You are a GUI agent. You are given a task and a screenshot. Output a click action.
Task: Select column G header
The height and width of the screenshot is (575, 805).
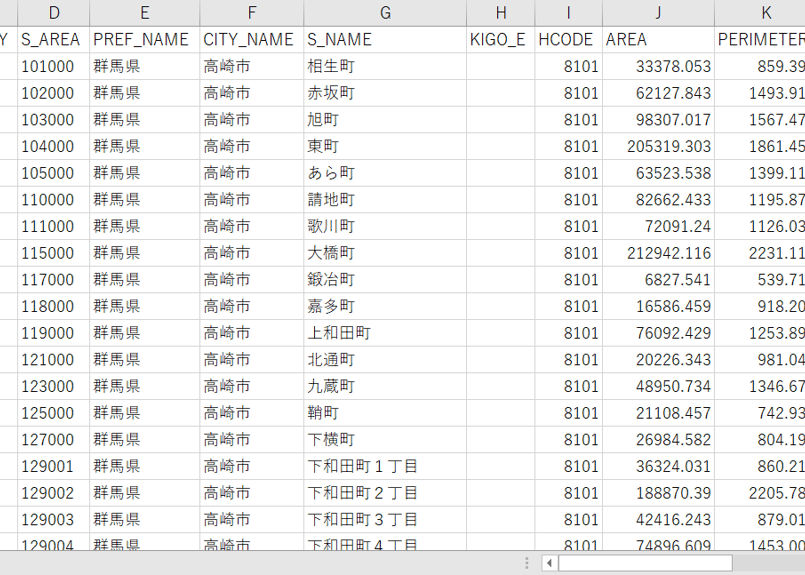coord(385,13)
